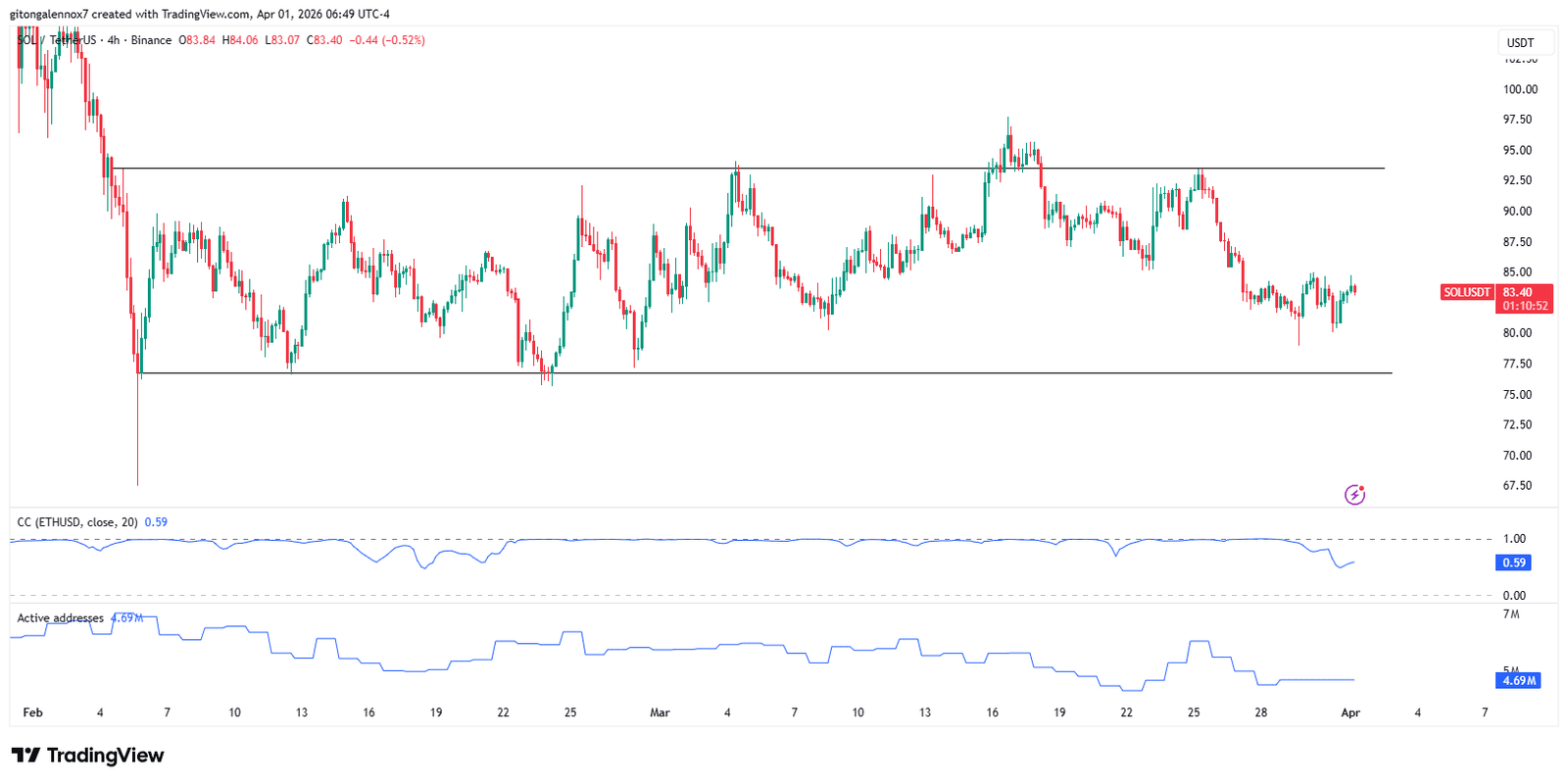The image size is (1568, 784).
Task: Click the blue 0.59 correlation value tag
Action: (x=1514, y=563)
